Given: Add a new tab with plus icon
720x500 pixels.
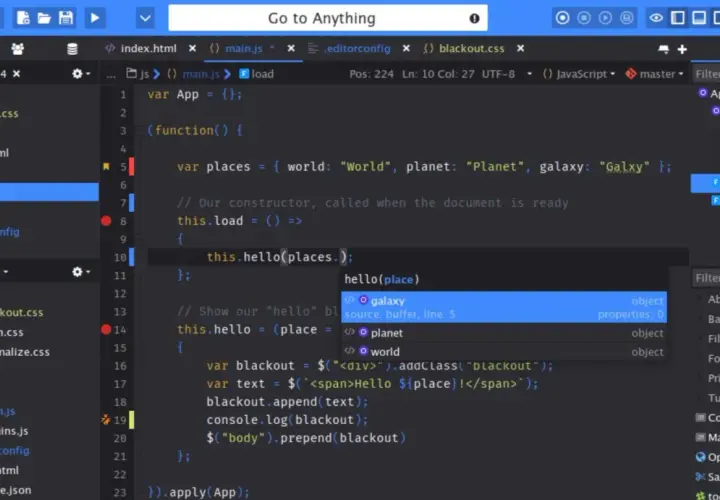Looking at the screenshot, I should tap(682, 49).
